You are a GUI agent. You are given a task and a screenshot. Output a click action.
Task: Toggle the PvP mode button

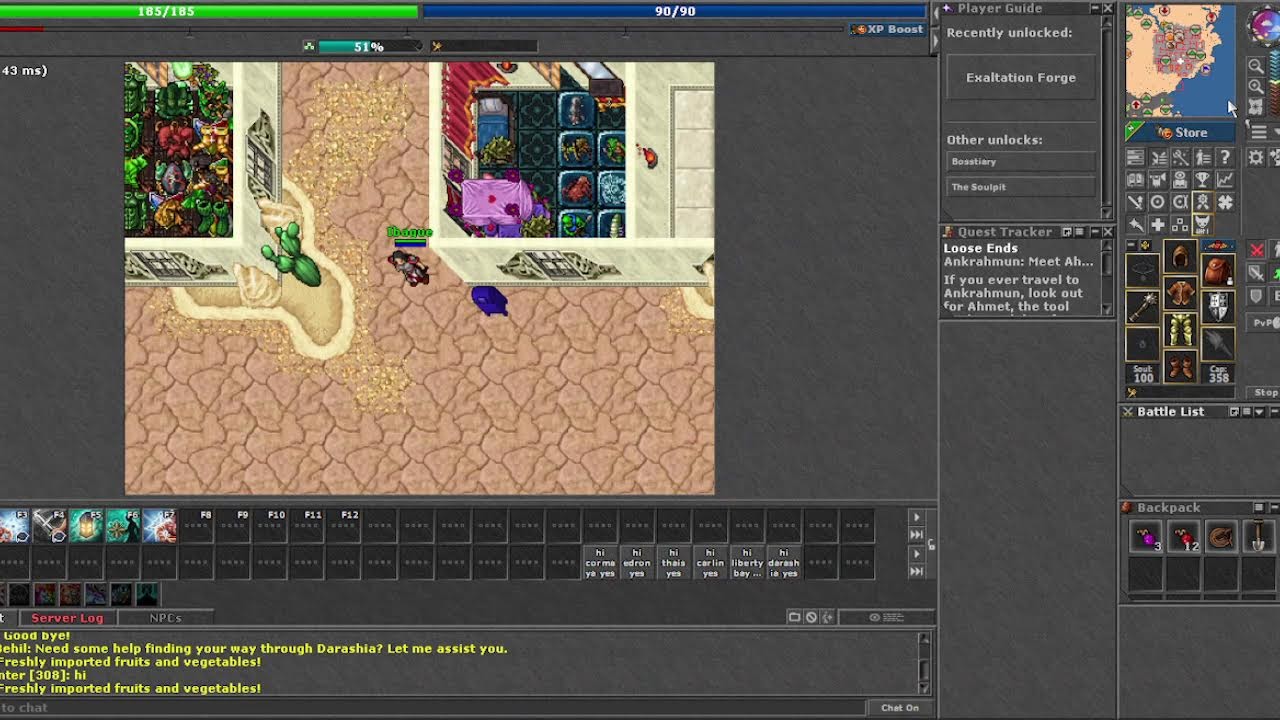tap(1266, 323)
